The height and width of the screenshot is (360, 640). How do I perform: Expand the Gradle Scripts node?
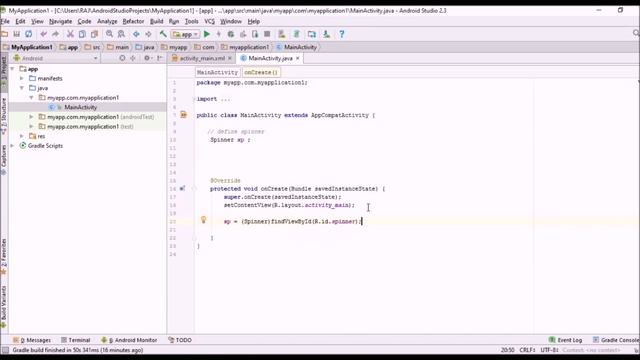coord(12,146)
